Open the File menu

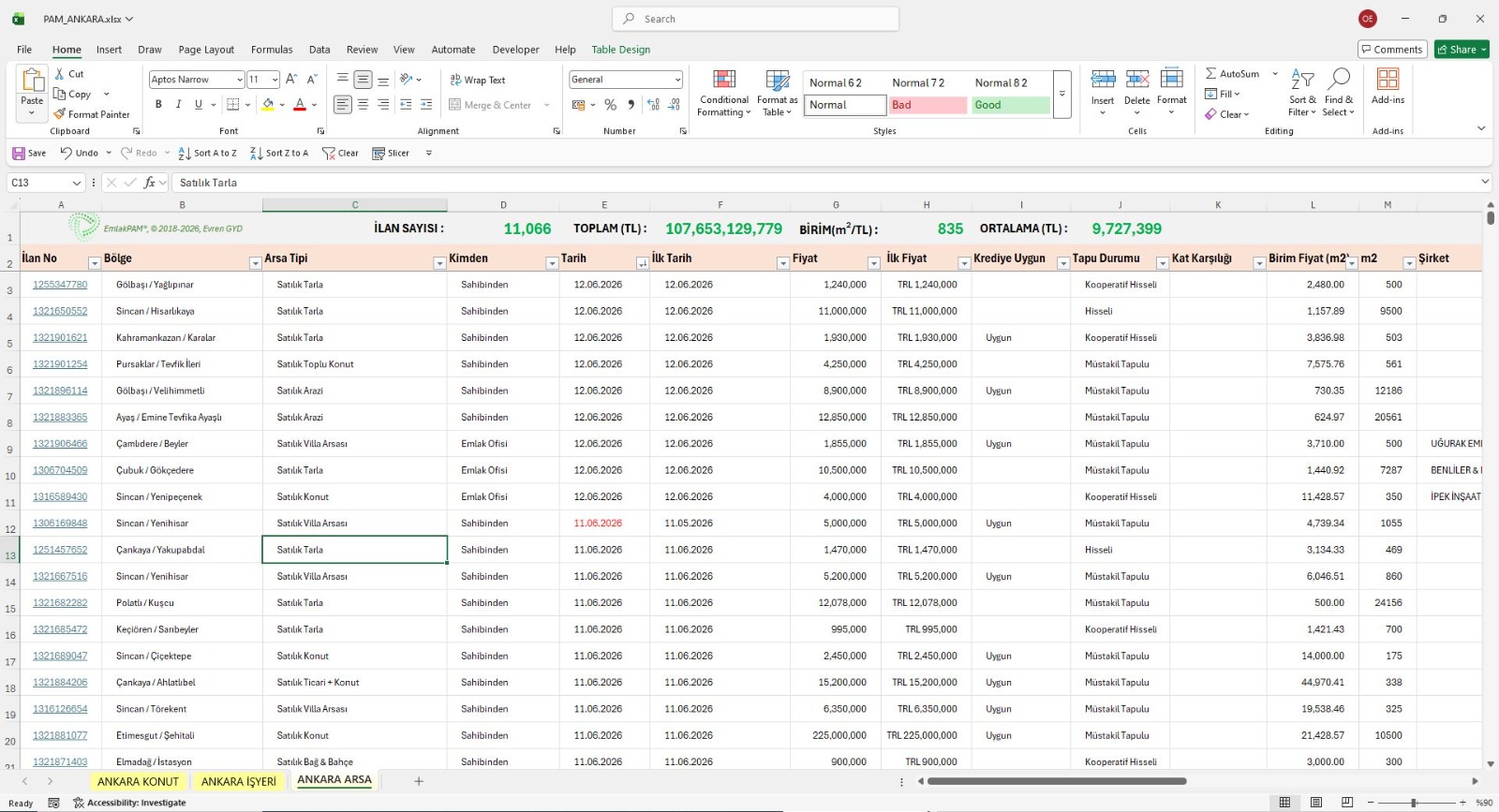pos(24,50)
